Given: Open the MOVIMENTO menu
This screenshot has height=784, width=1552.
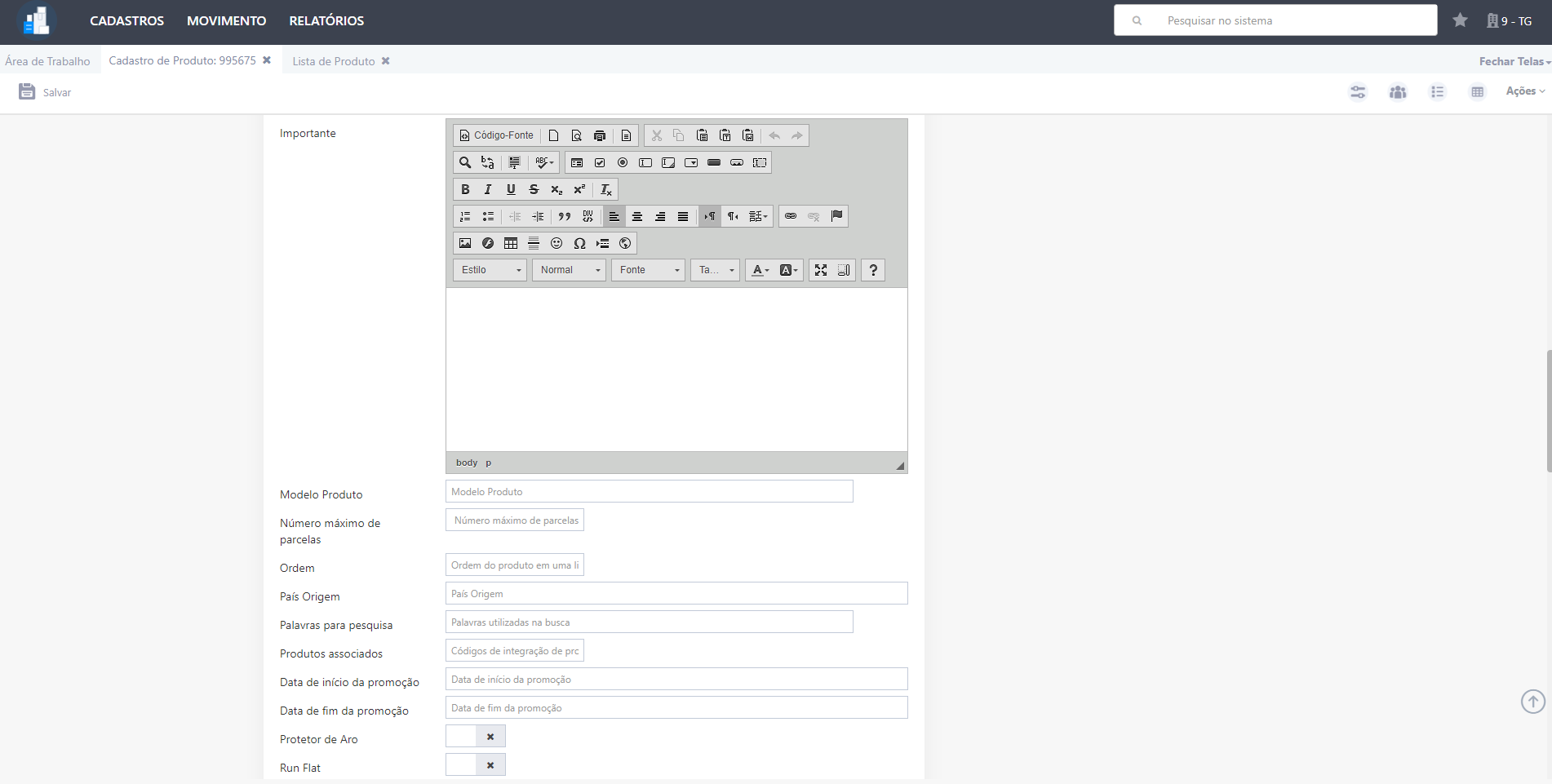Looking at the screenshot, I should click(226, 21).
